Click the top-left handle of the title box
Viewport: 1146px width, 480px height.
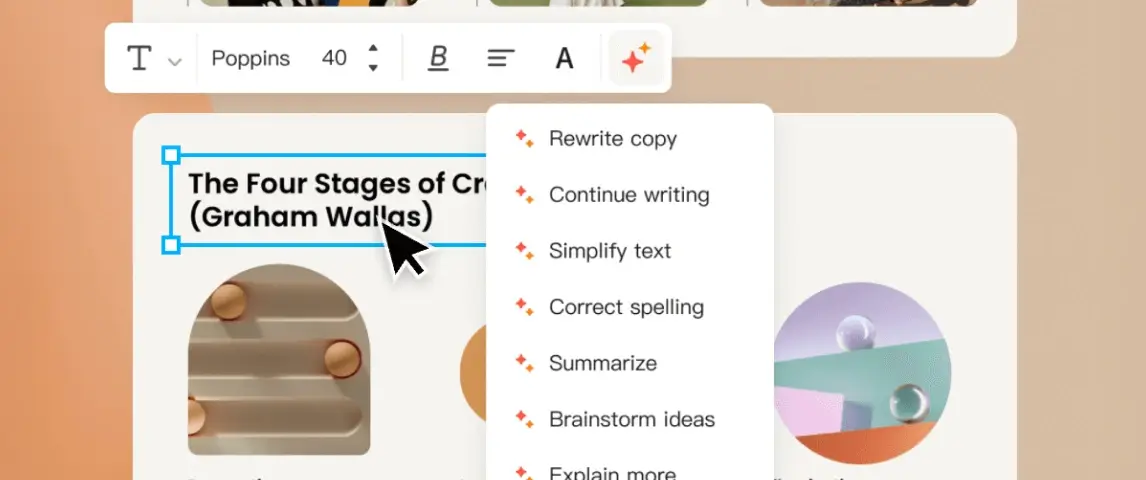tap(171, 155)
